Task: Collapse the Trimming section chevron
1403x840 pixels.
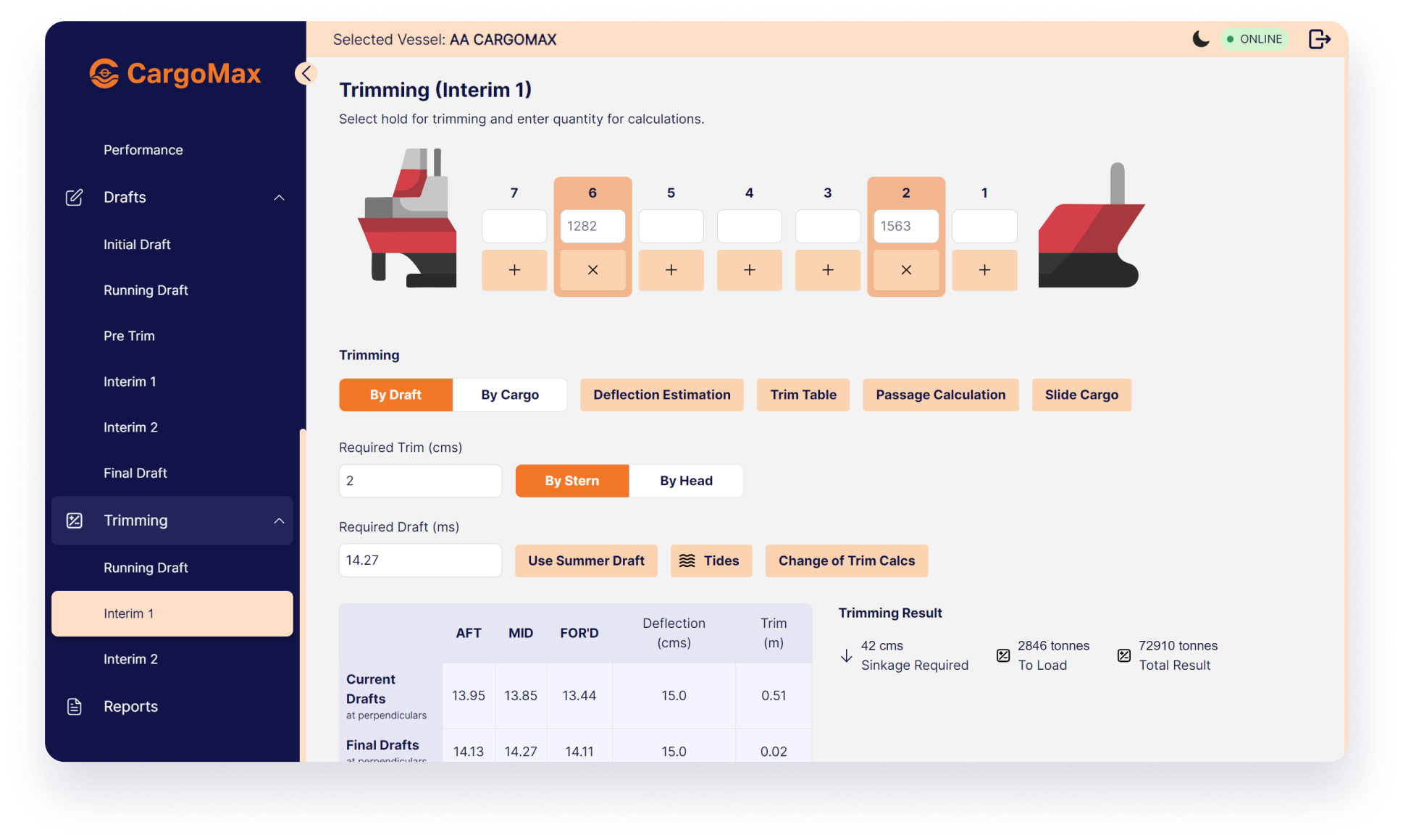Action: coord(279,520)
